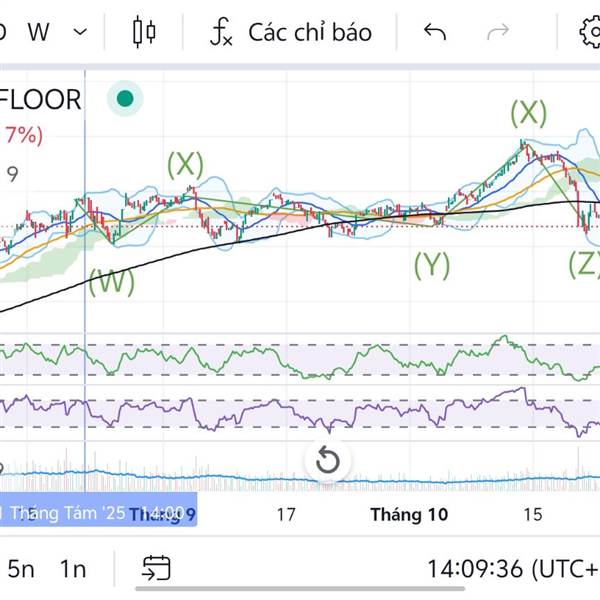This screenshot has height=600, width=600.
Task: Select the 5n date range
Action: click(21, 569)
